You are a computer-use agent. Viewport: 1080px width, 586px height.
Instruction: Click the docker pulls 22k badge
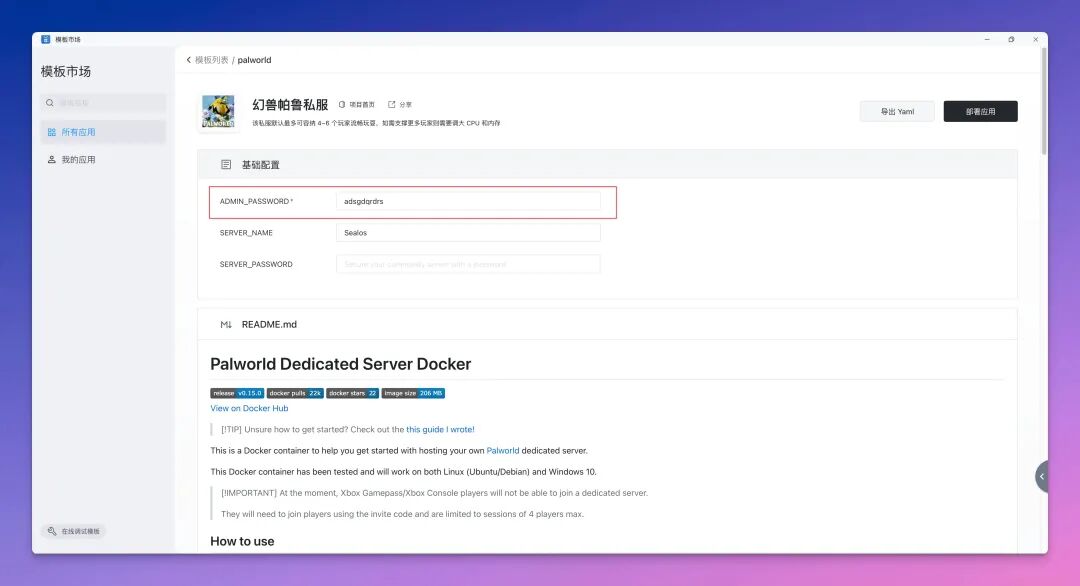(295, 393)
